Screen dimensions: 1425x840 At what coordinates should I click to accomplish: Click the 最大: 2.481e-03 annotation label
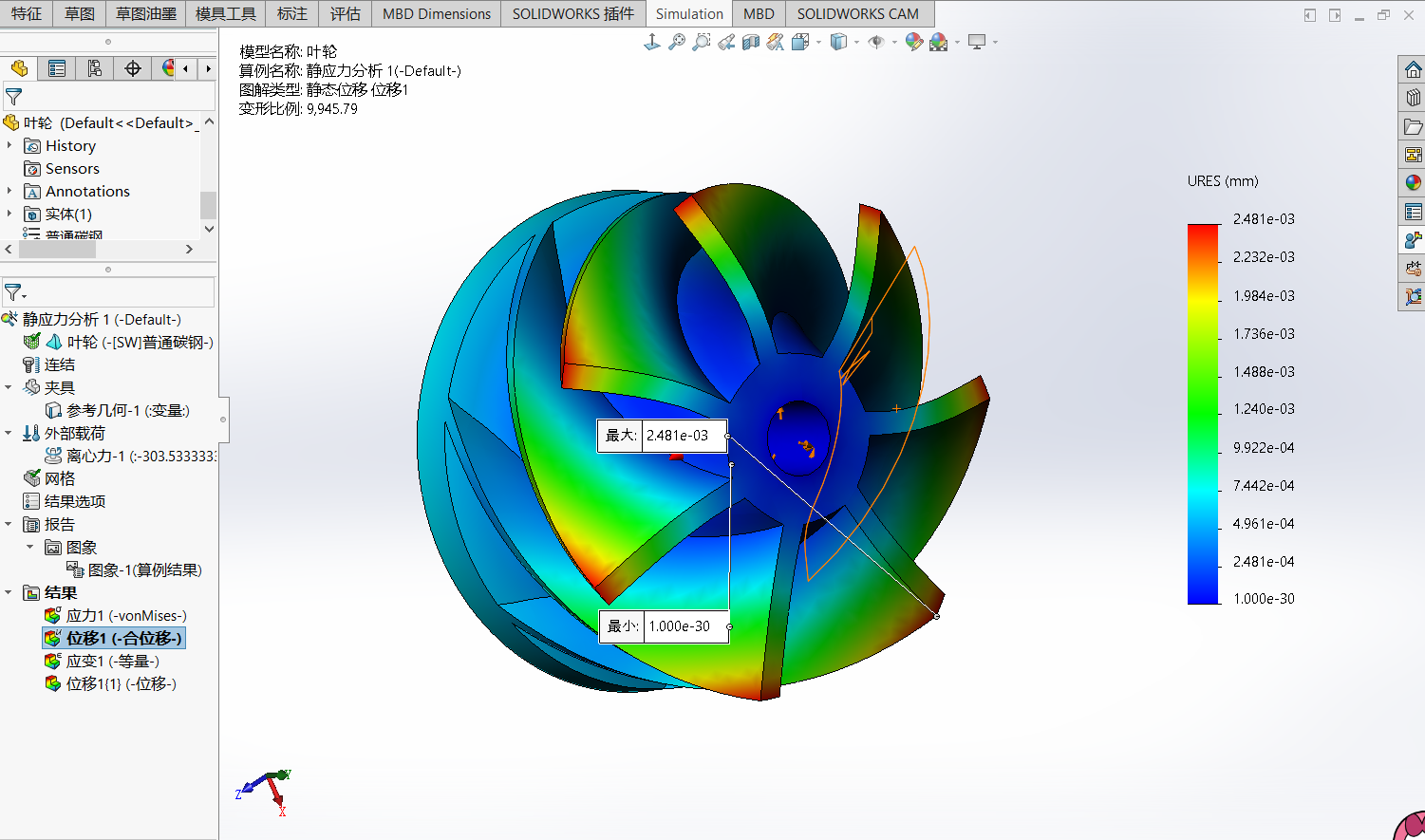click(662, 436)
